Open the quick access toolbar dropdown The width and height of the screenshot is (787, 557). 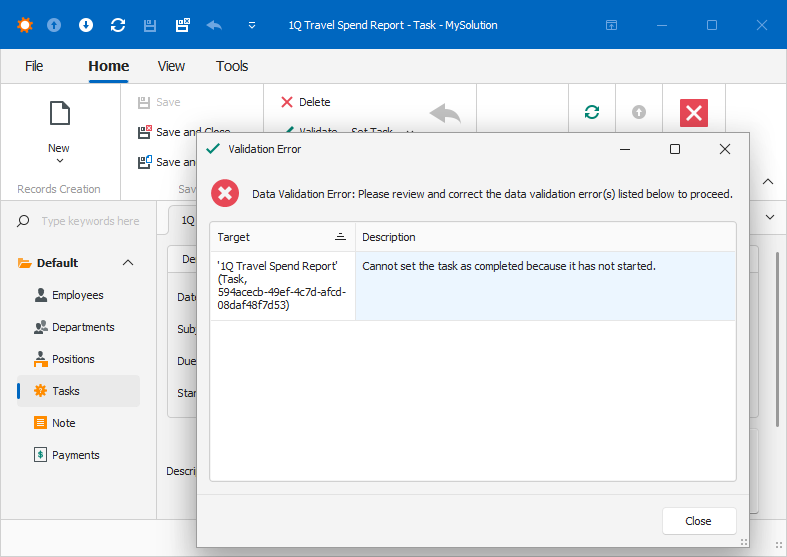252,25
